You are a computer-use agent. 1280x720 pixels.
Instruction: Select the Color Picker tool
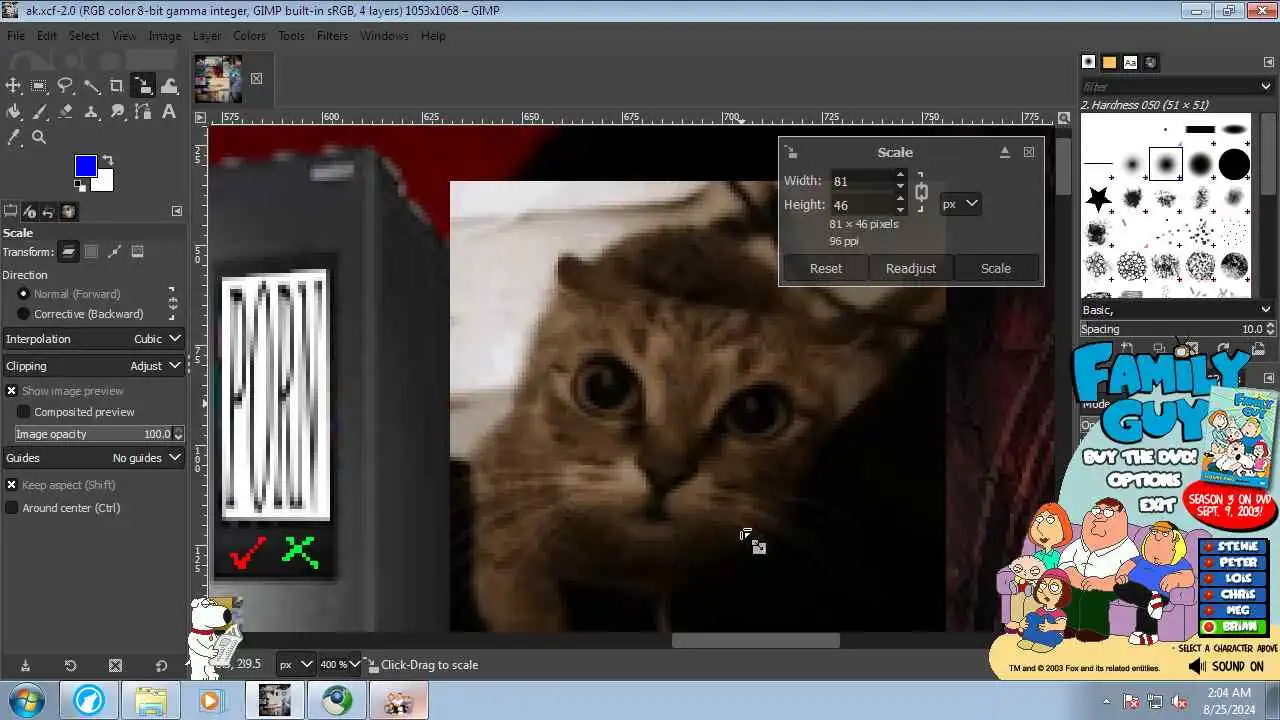pos(14,137)
